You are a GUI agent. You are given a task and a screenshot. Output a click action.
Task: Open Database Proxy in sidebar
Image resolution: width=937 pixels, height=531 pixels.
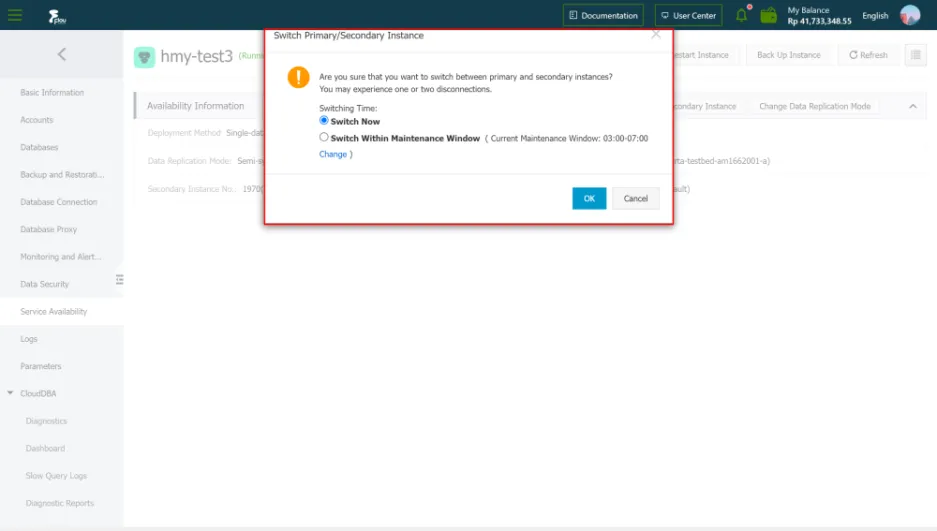[48, 229]
